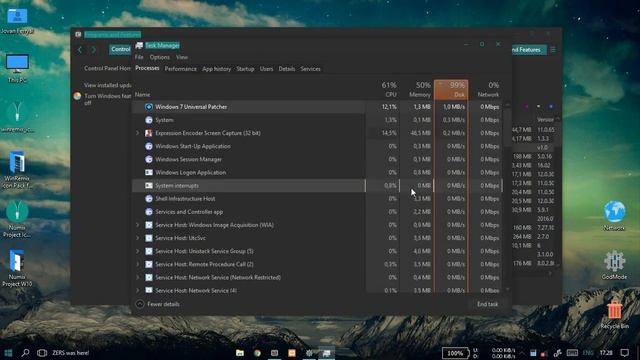Screen dimensions: 640x360
Task: Click the Service Host: UtcSvc gear icon
Action: (x=149, y=238)
